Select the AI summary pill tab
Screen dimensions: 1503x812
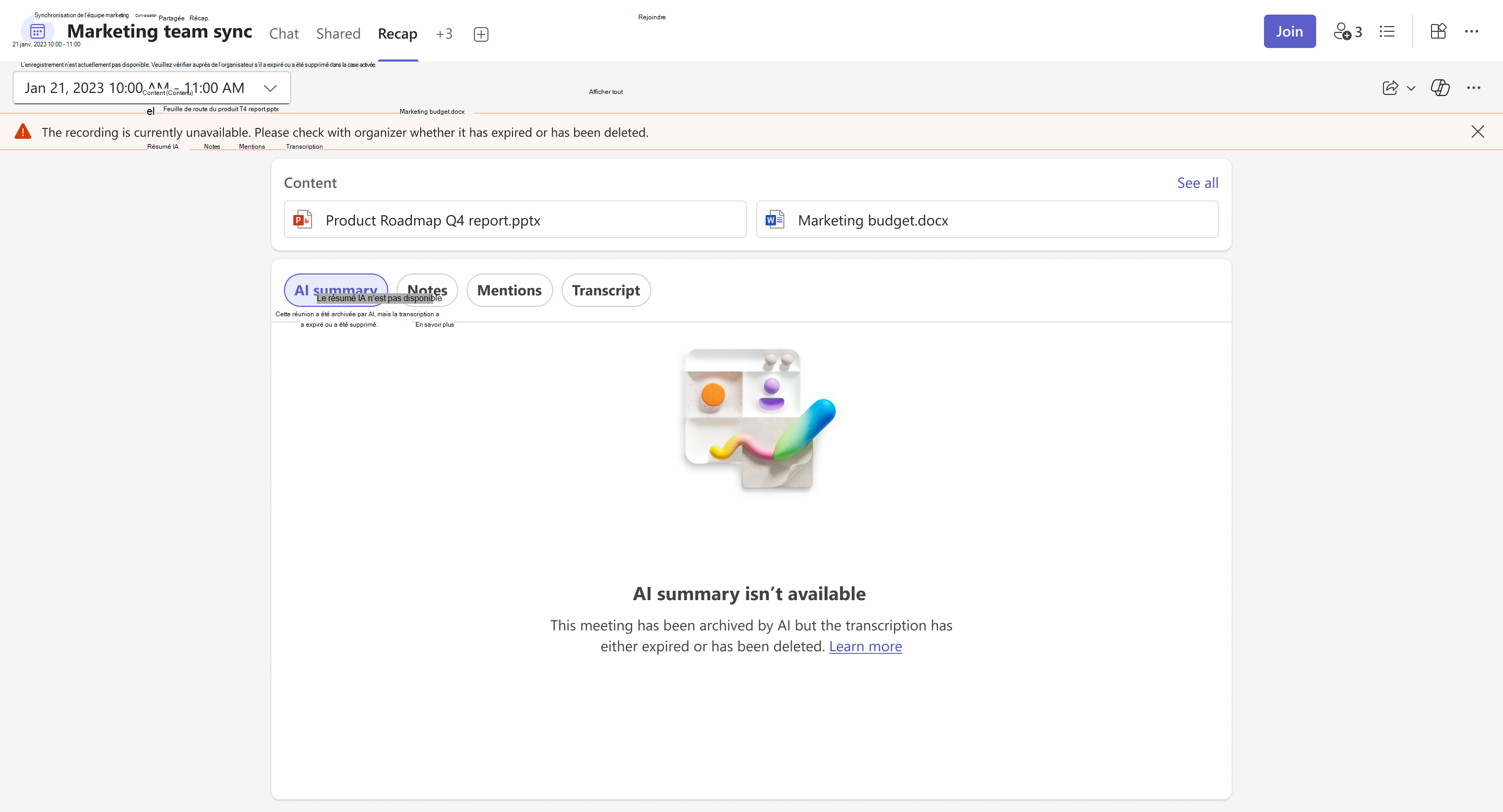336,290
